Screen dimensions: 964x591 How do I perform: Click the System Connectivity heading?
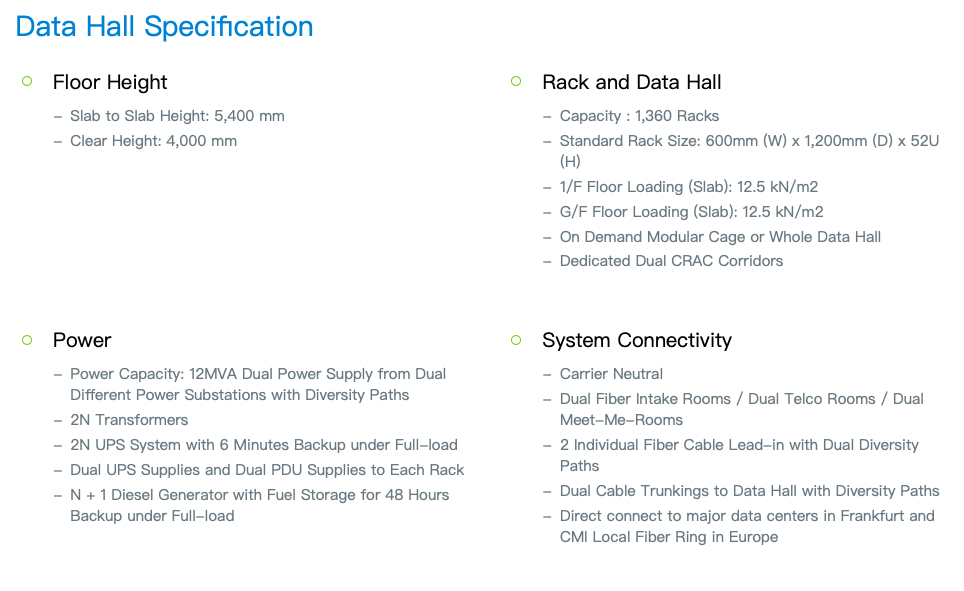pos(637,341)
